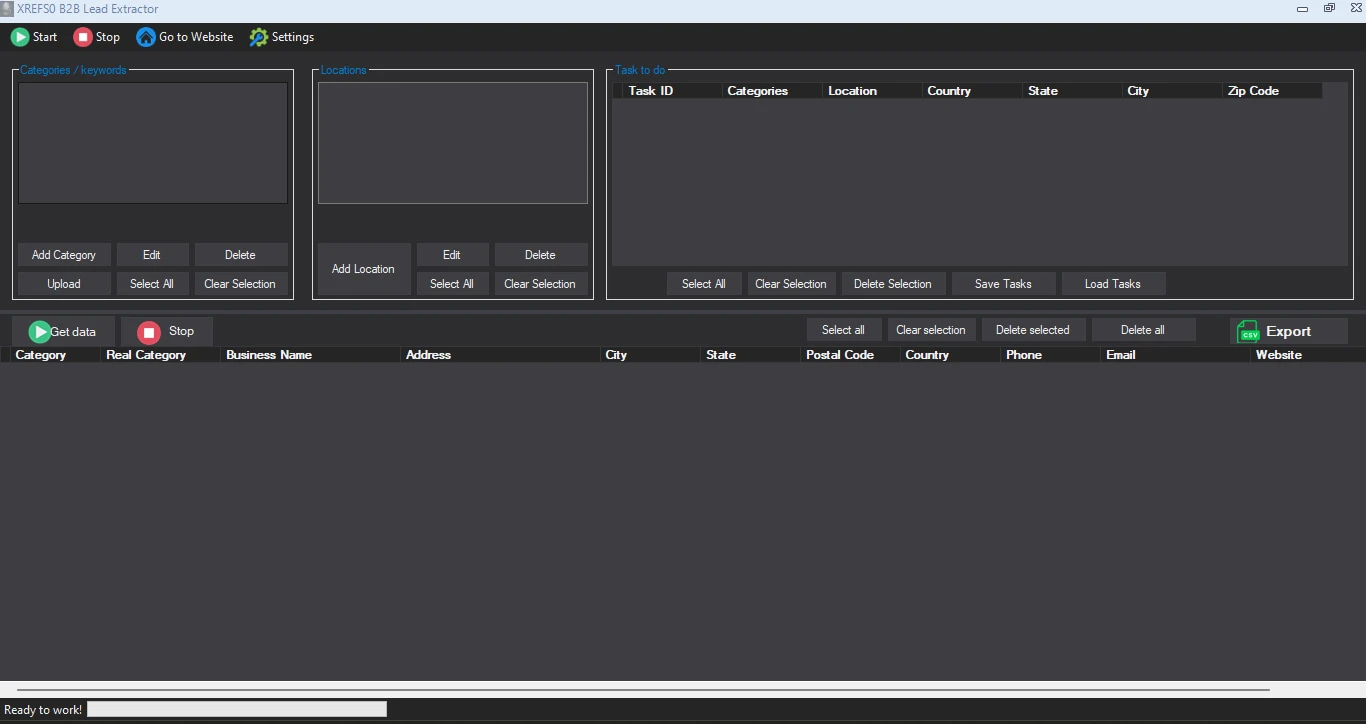Open Settings gear icon
The height and width of the screenshot is (724, 1366).
point(259,37)
